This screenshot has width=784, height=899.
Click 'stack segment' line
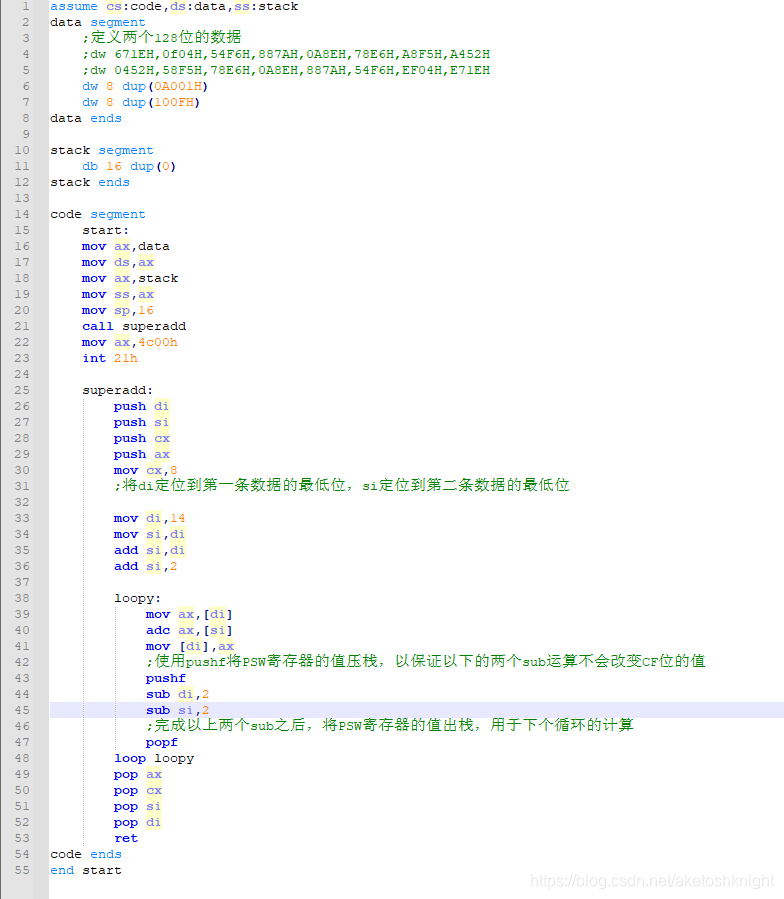tap(102, 151)
